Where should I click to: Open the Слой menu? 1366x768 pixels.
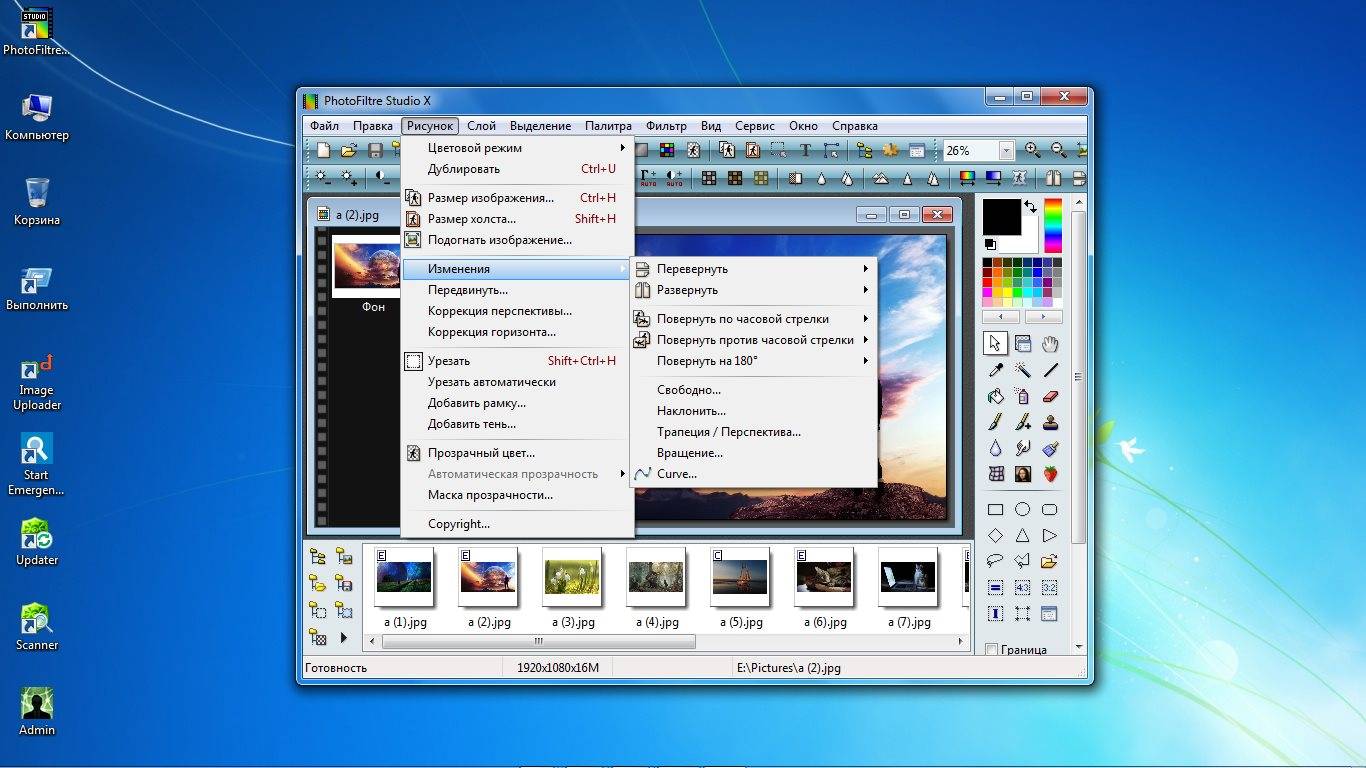click(x=481, y=126)
